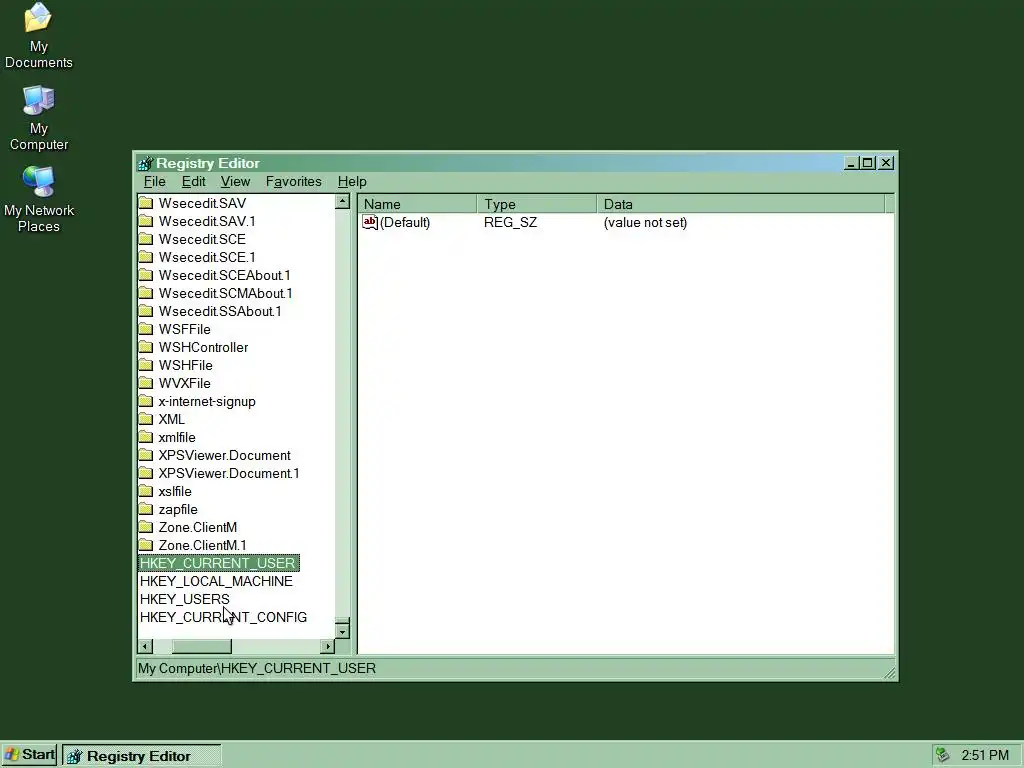1024x768 pixels.
Task: Click the tree scroll down arrow
Action: (x=343, y=632)
